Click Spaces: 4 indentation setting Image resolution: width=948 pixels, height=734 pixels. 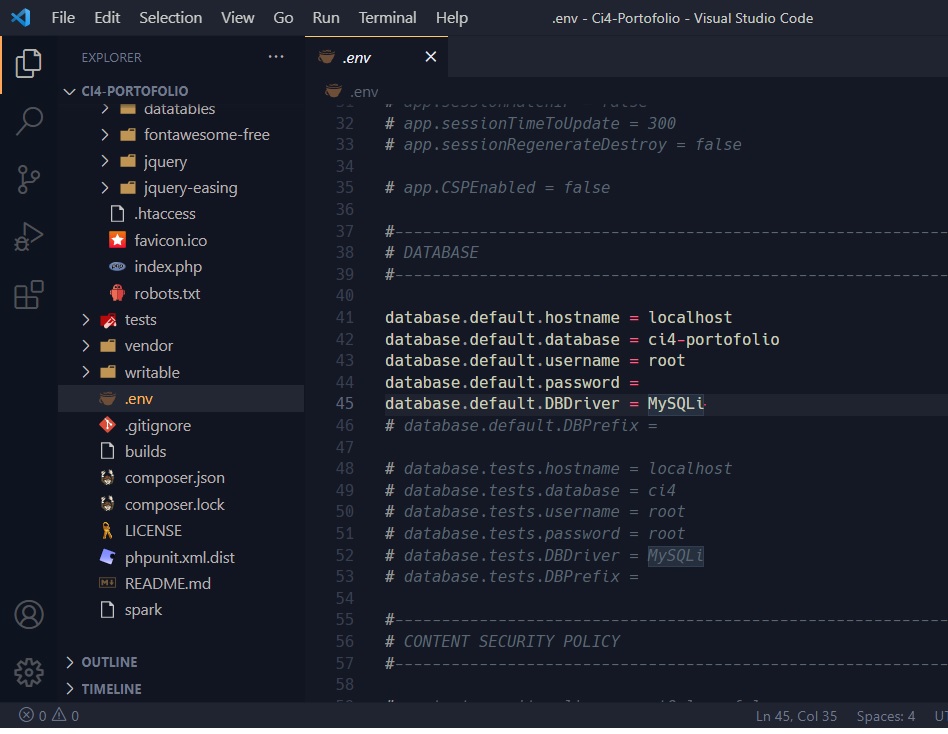(885, 716)
